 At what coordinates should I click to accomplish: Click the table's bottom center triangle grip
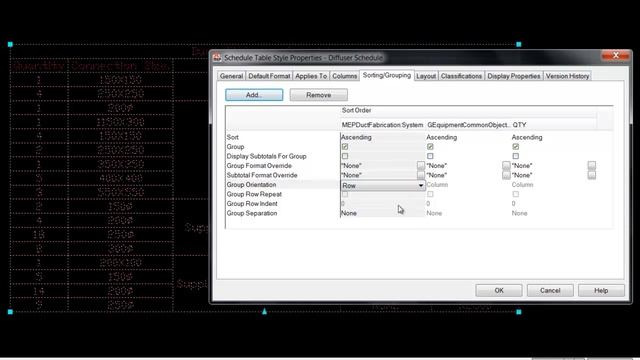264,311
